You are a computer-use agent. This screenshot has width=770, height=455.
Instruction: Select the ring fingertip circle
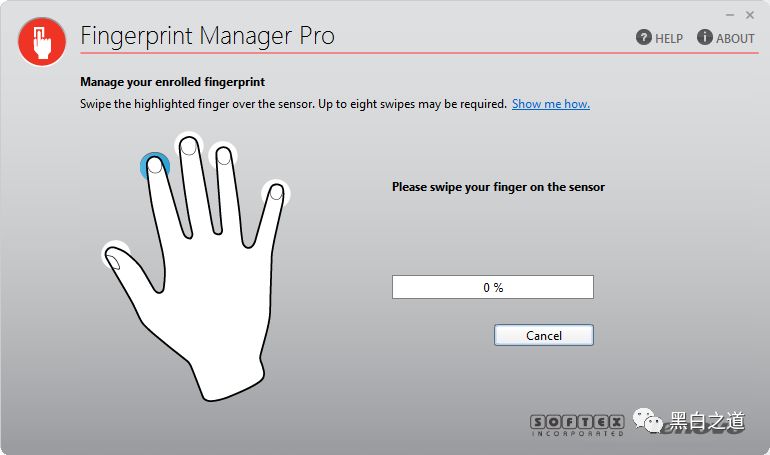[x=223, y=156]
